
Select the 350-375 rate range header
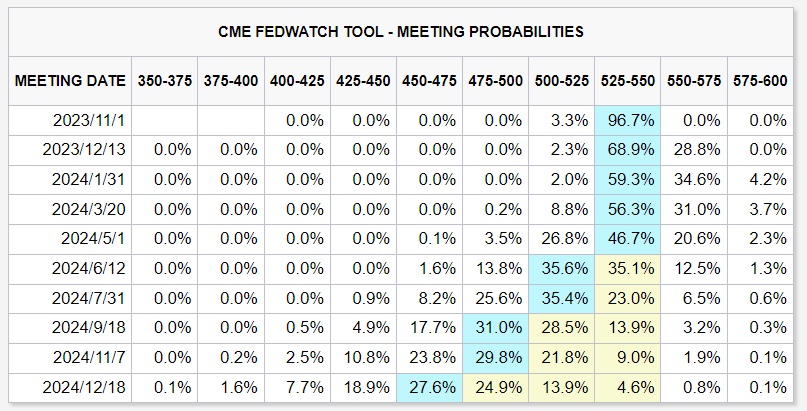165,80
